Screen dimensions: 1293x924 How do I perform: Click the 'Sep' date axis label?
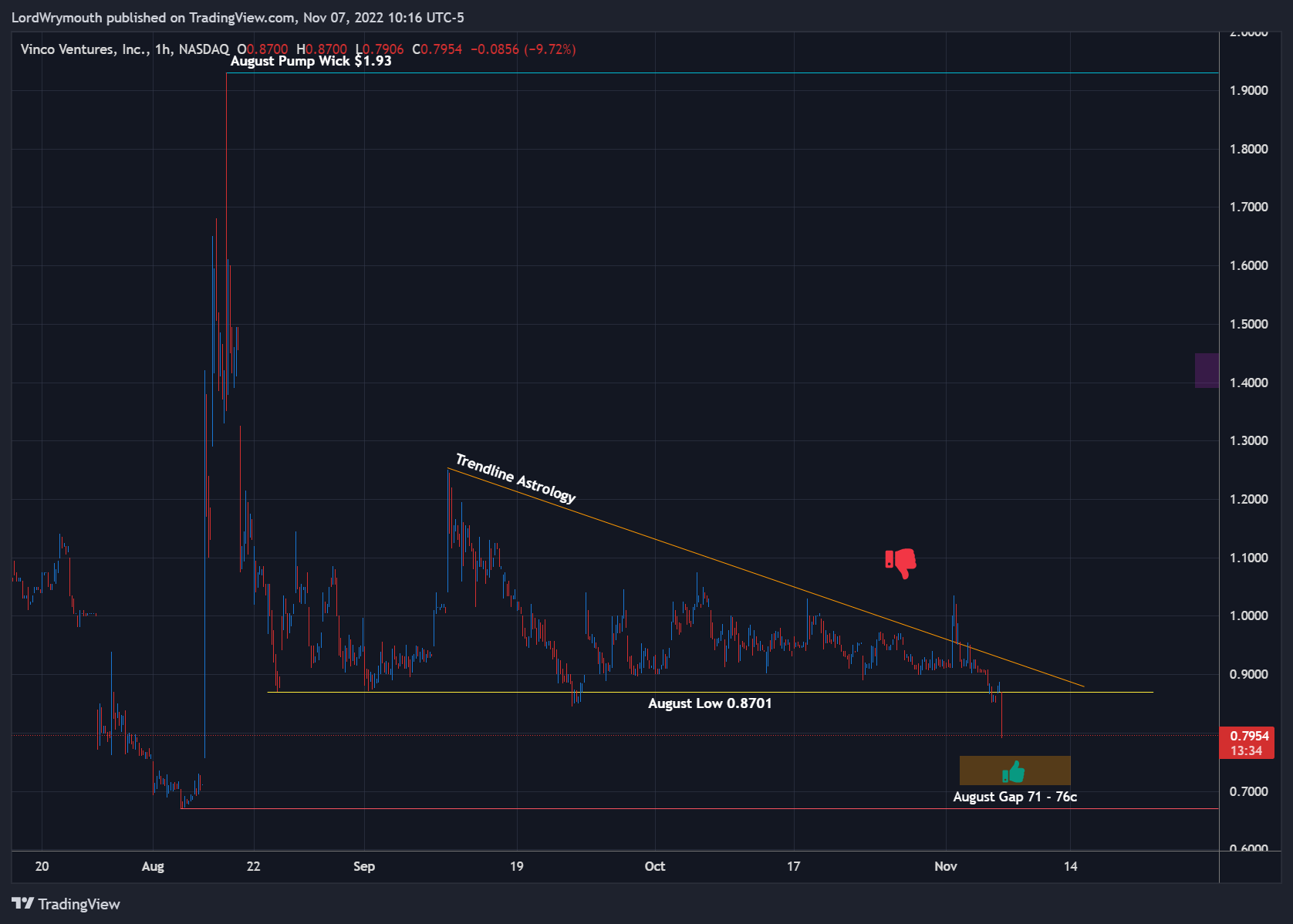(x=364, y=866)
